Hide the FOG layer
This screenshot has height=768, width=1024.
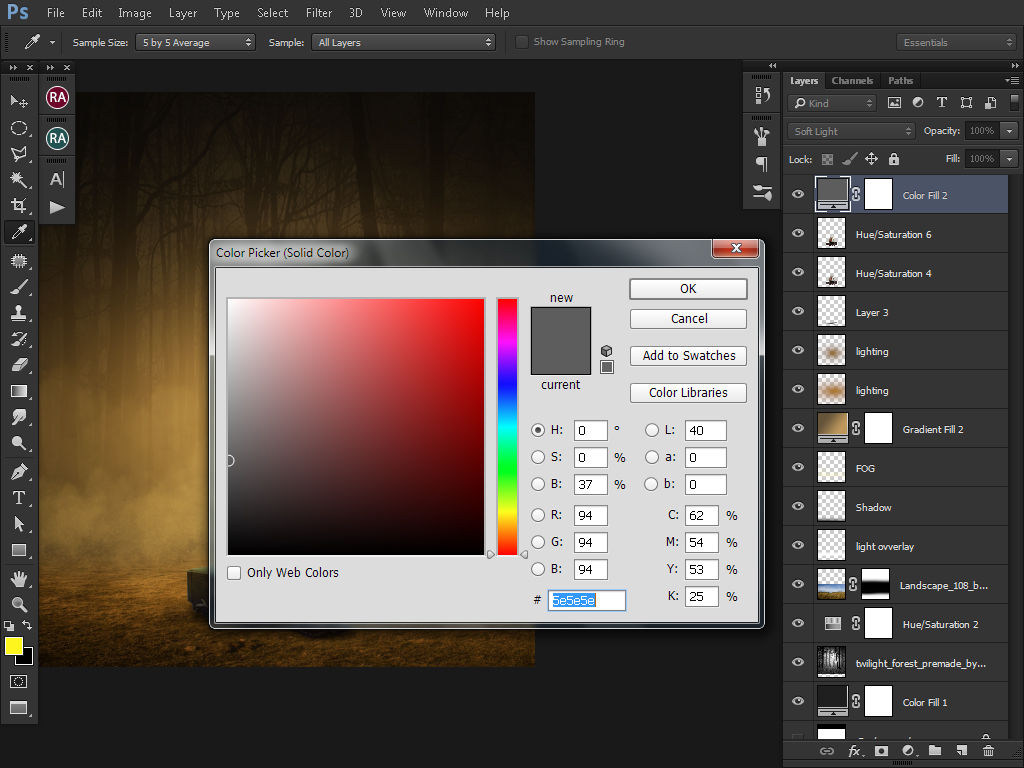tap(798, 468)
